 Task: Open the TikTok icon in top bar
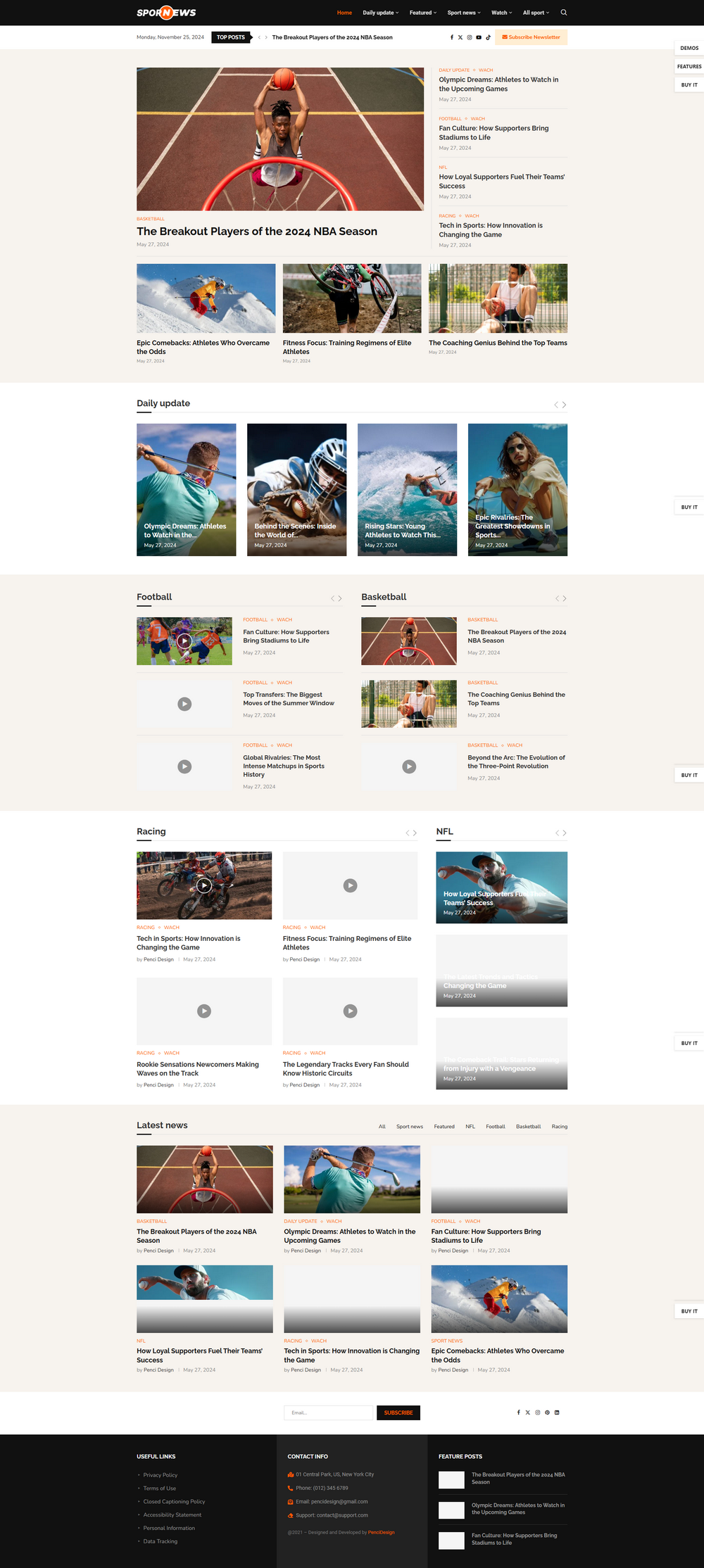tap(488, 37)
